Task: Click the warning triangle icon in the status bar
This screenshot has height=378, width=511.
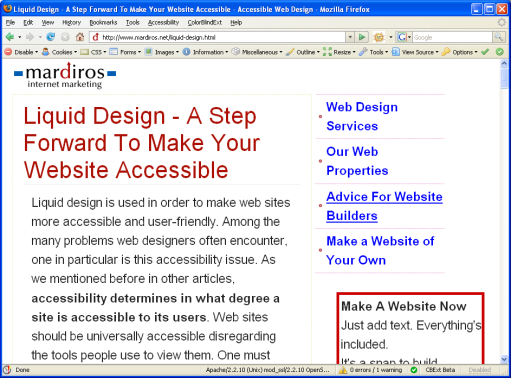Action: pyautogui.click(x=343, y=370)
